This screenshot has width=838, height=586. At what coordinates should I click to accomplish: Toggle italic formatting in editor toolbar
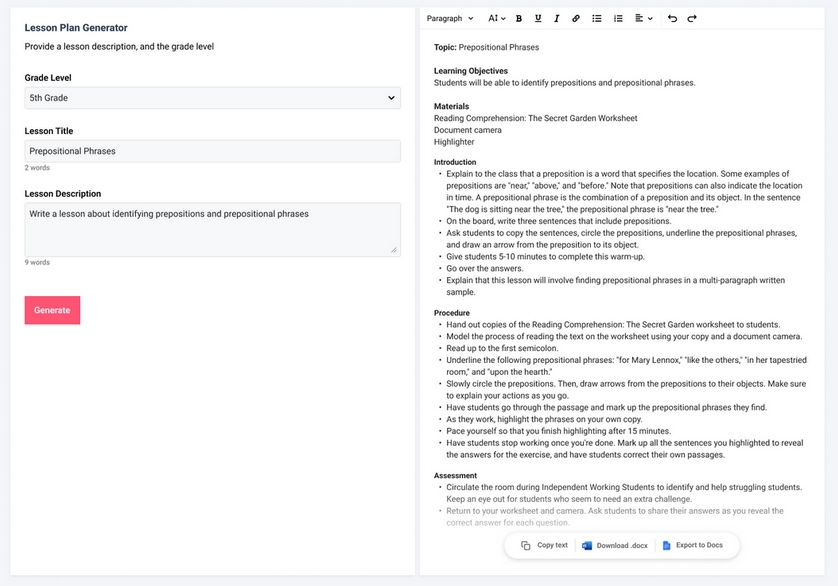tap(556, 18)
